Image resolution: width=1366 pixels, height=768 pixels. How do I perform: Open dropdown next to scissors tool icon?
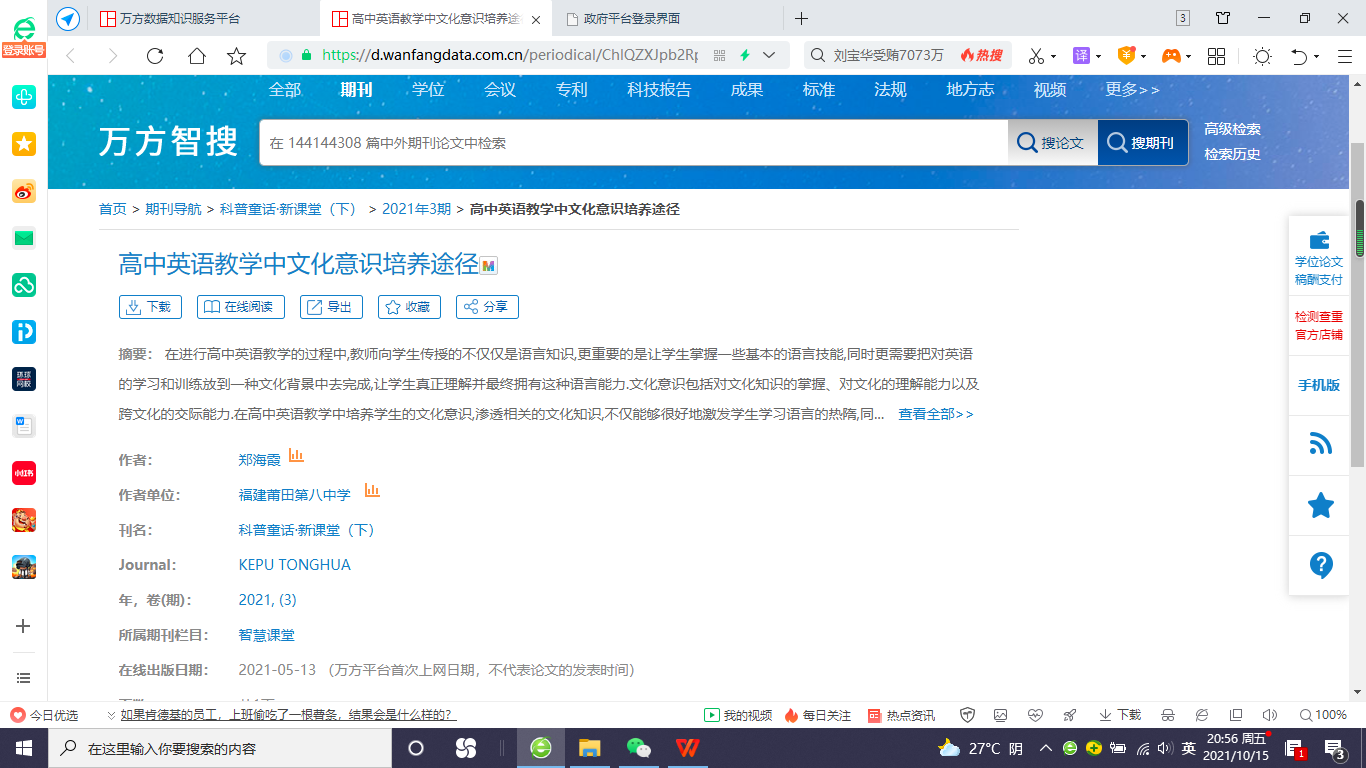(x=1053, y=56)
